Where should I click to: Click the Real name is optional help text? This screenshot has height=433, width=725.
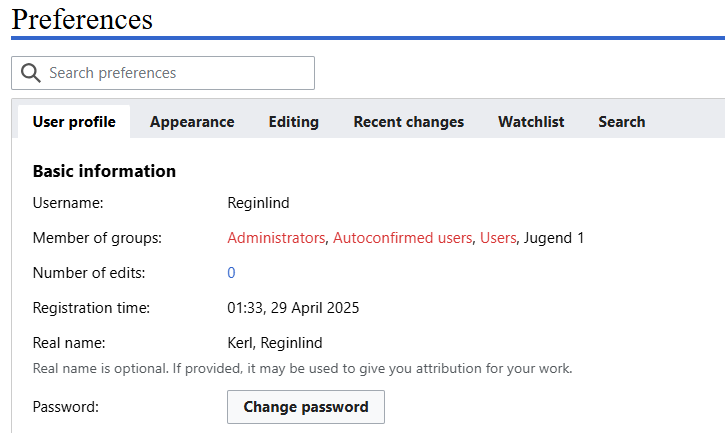click(x=302, y=368)
